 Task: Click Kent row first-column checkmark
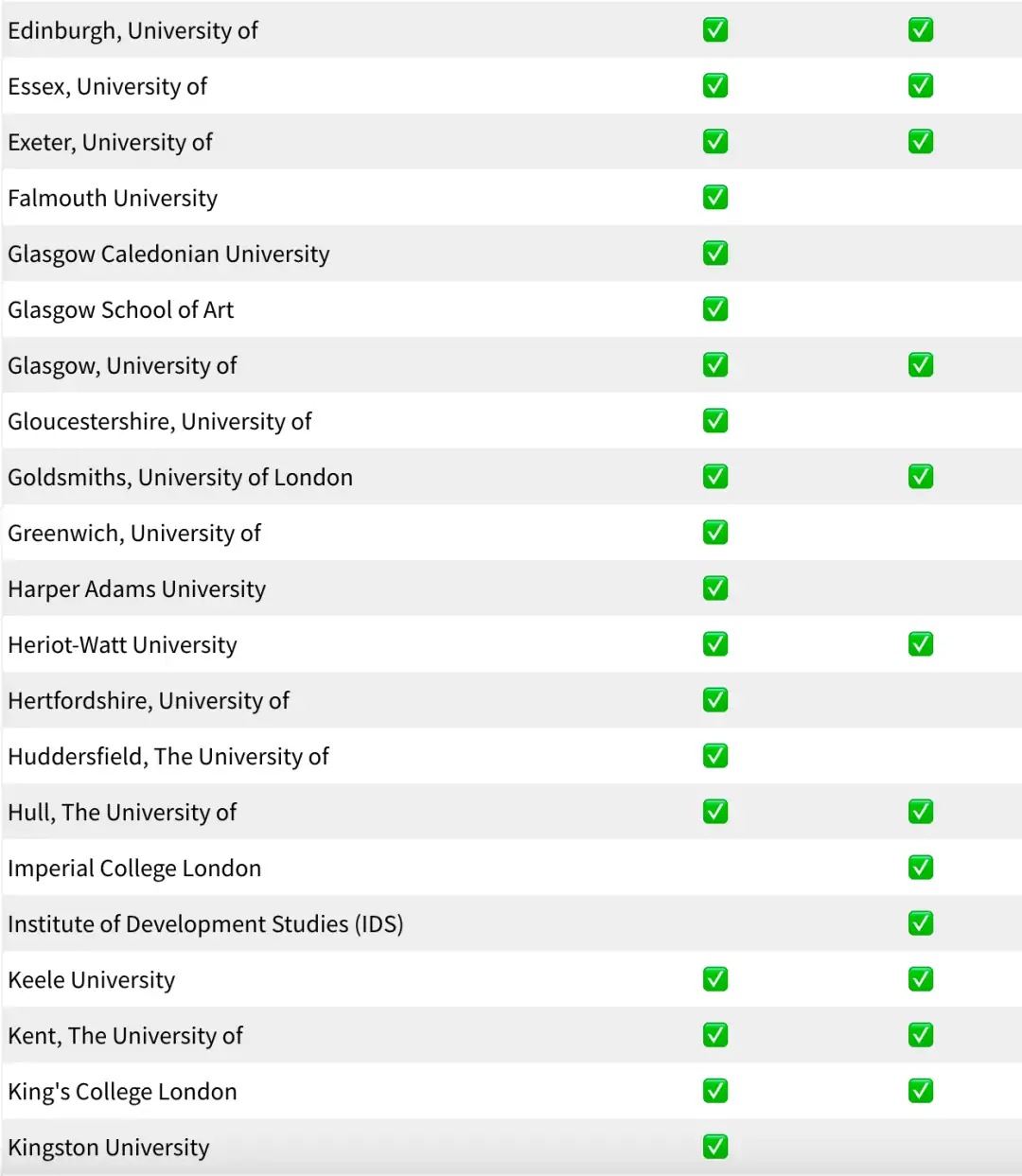(x=715, y=1035)
